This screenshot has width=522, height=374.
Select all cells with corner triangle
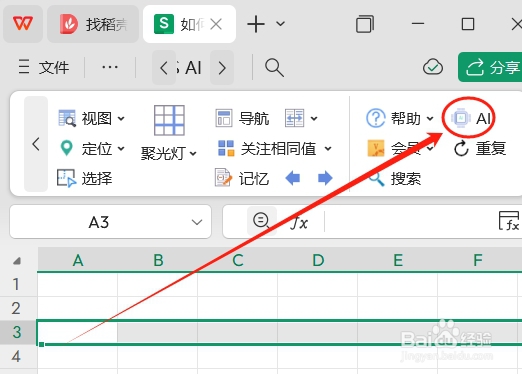point(17,260)
